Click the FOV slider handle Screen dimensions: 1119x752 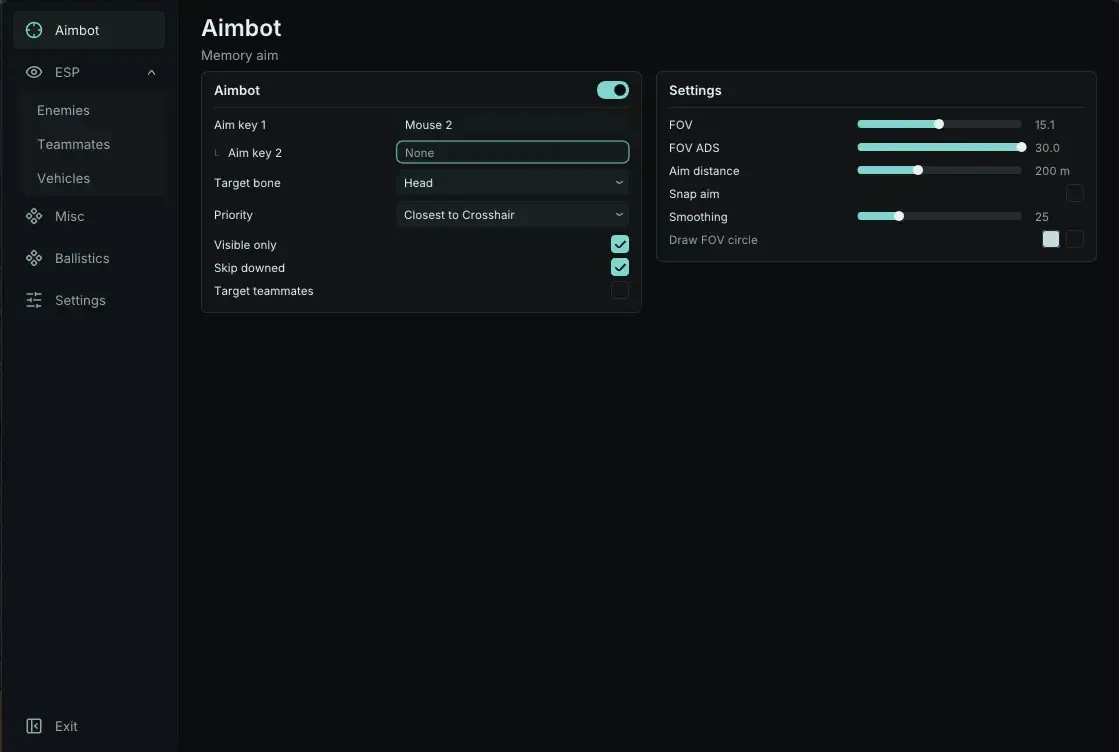[x=939, y=124]
